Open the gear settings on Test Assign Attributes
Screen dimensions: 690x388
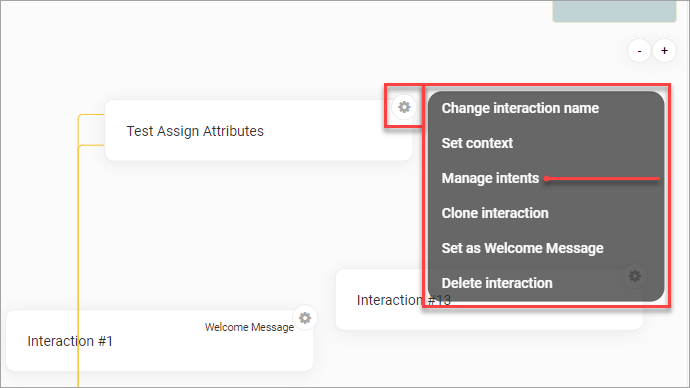(x=404, y=107)
